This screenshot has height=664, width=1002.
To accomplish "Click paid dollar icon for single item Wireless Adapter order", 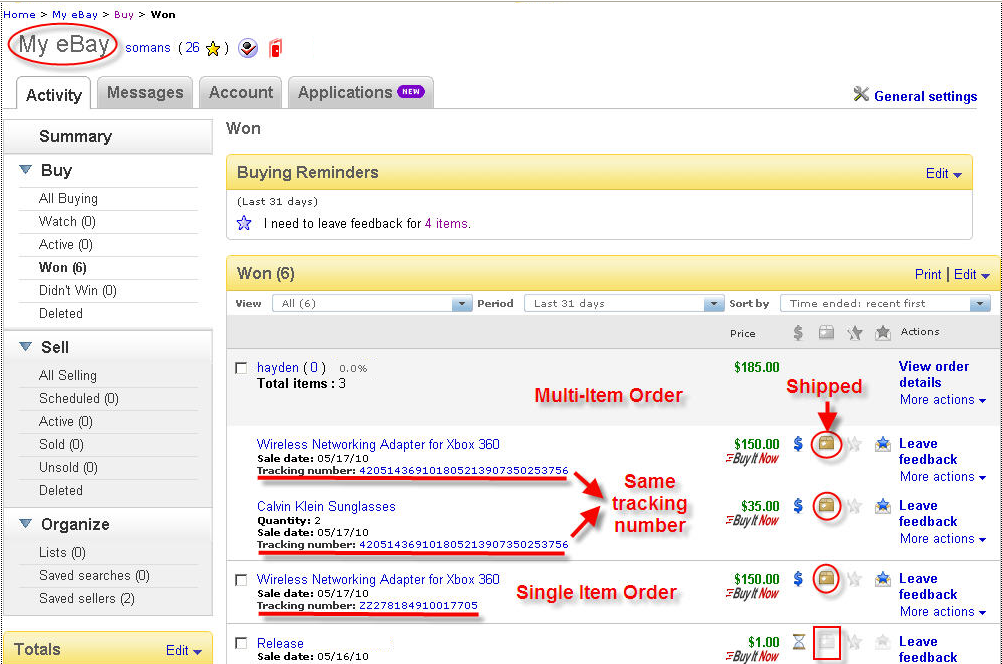I will tap(798, 578).
